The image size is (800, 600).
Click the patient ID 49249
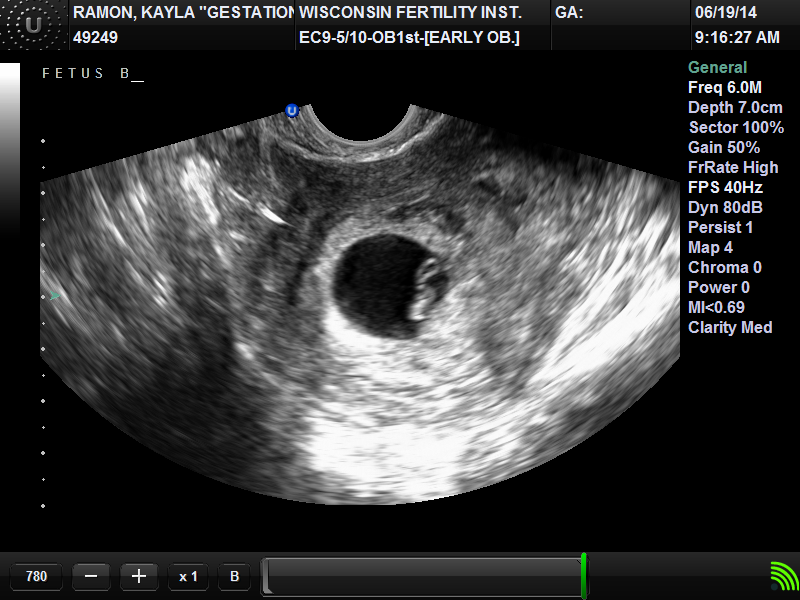(95, 37)
